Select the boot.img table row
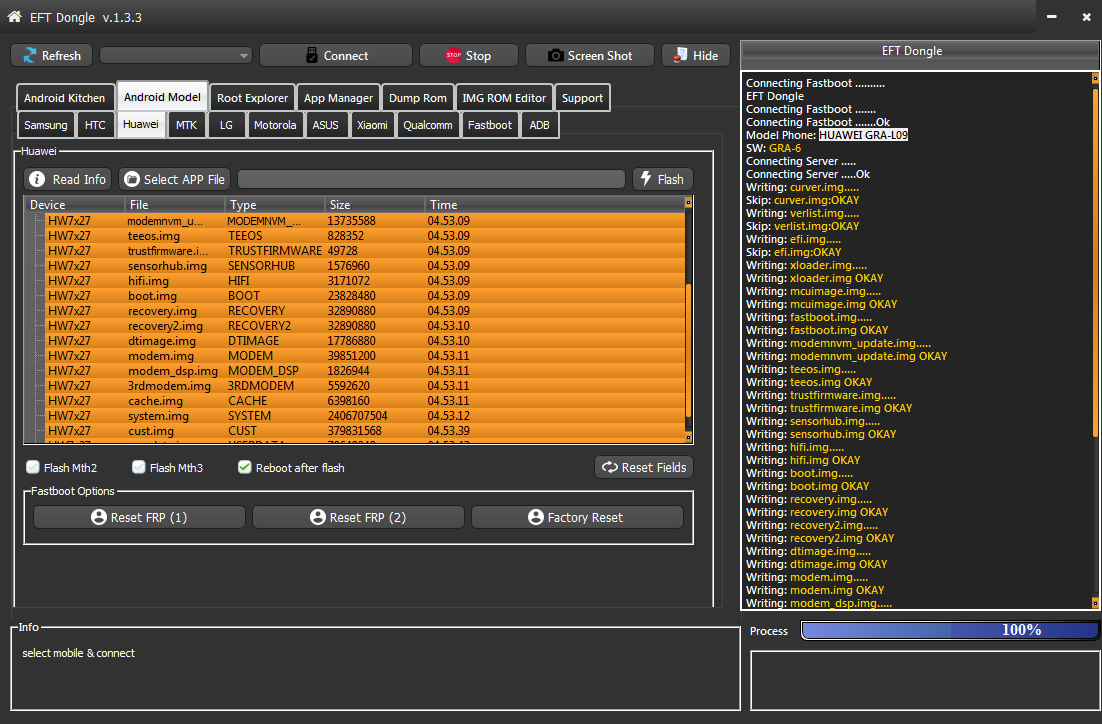Viewport: 1102px width, 724px height. pyautogui.click(x=365, y=296)
